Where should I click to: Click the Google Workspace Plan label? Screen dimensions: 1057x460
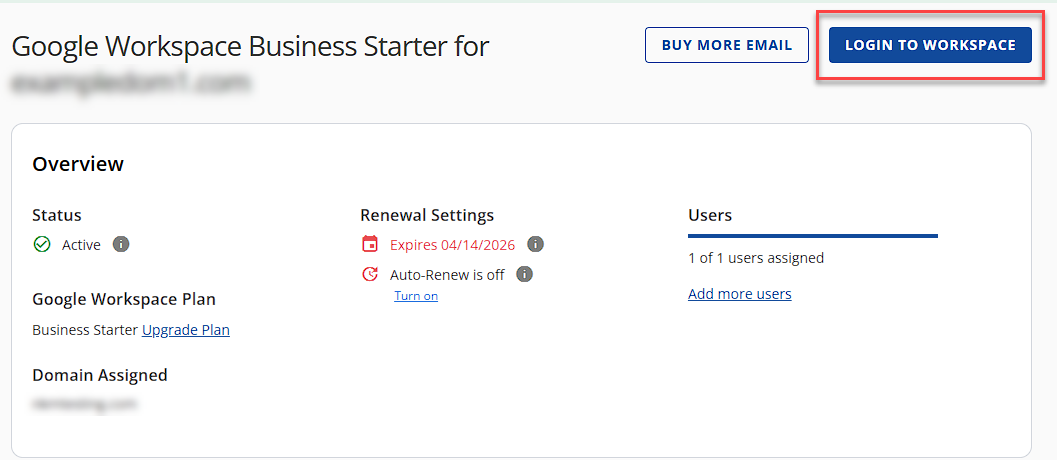coord(124,299)
